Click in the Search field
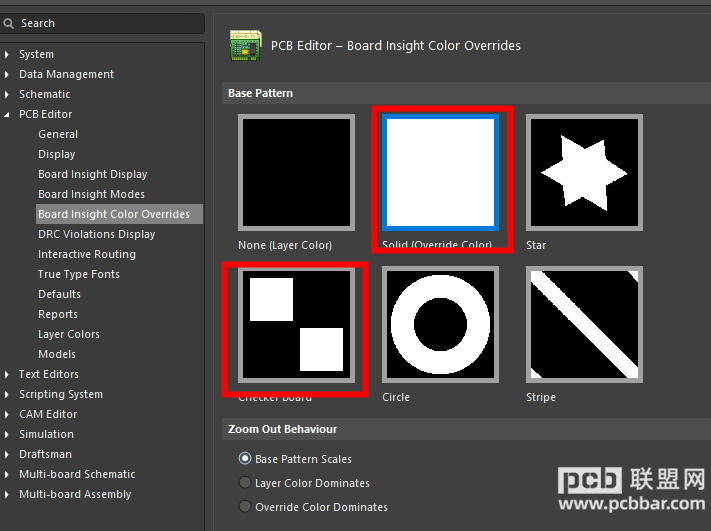711x531 pixels. pyautogui.click(x=102, y=23)
